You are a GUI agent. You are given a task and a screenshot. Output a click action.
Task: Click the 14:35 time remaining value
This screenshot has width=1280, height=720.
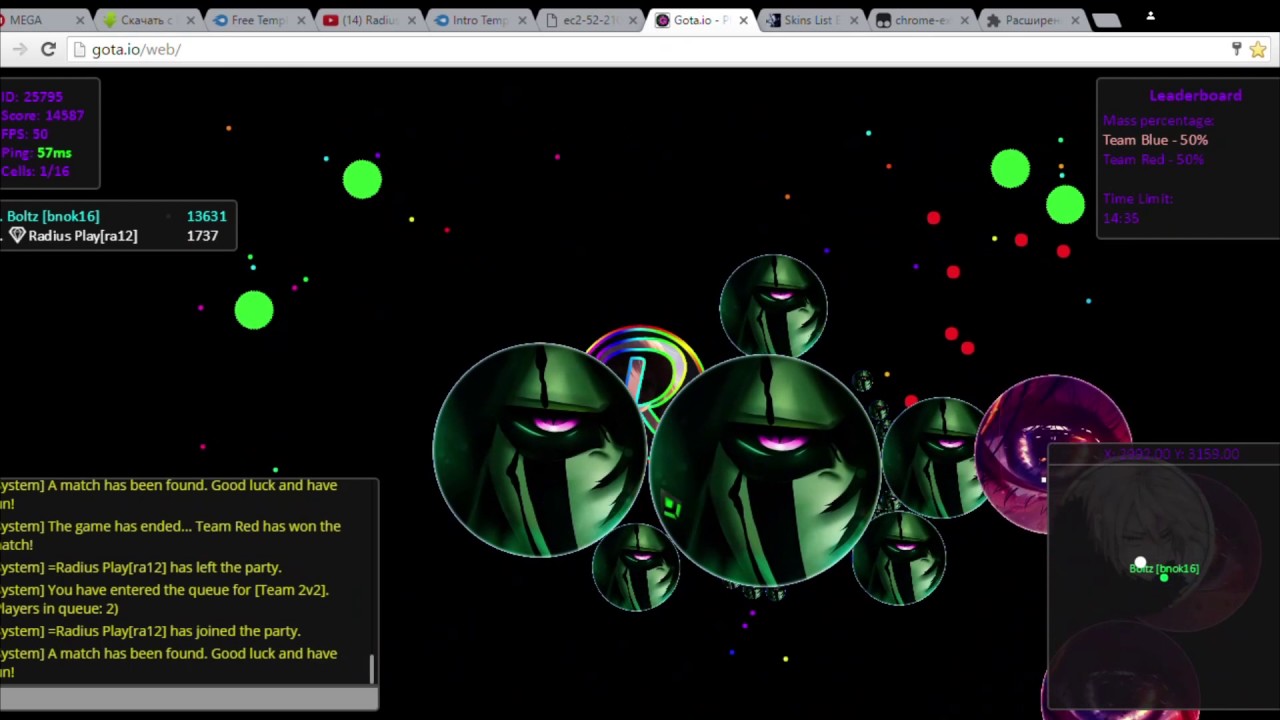[1121, 218]
